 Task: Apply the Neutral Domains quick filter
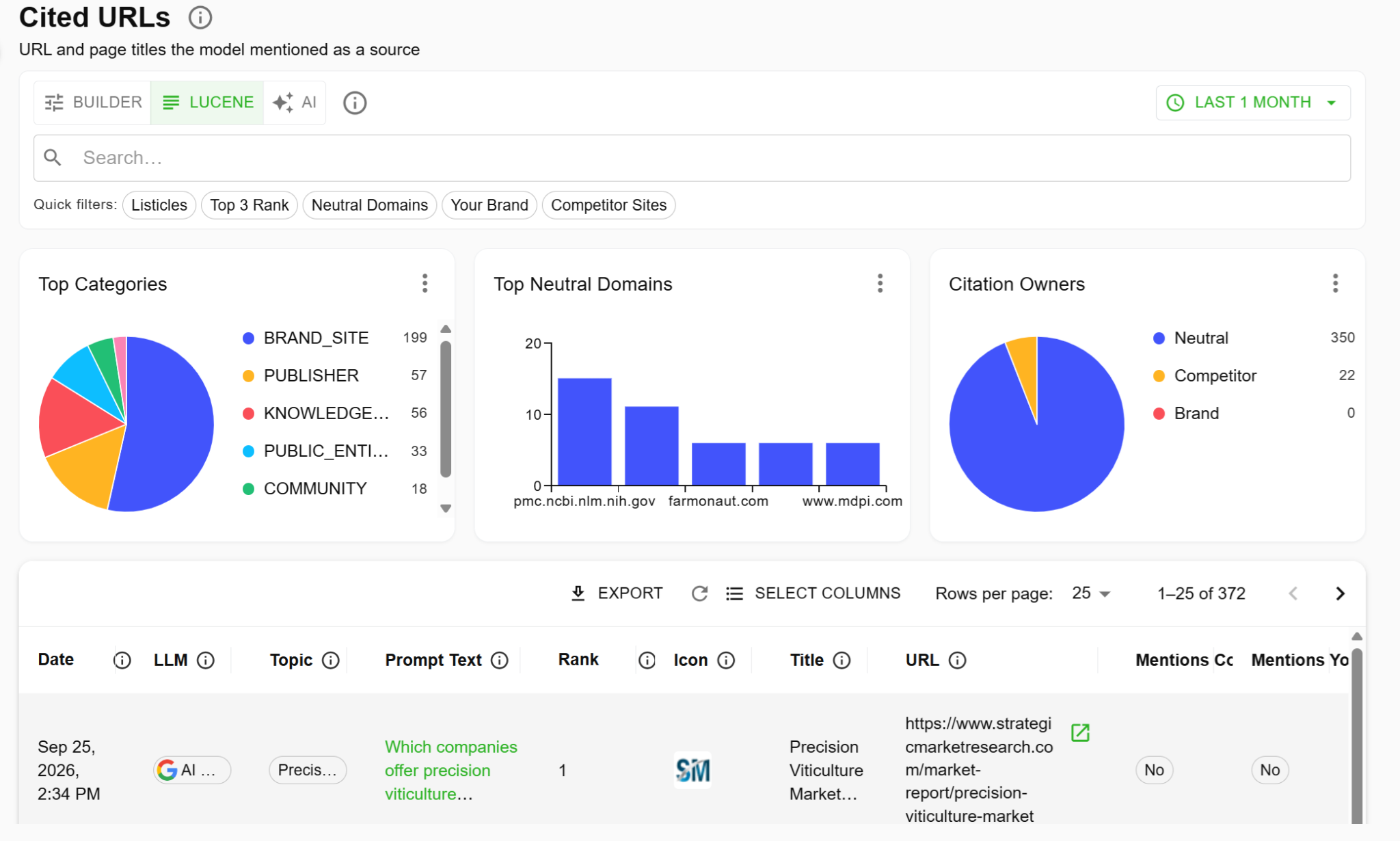pos(370,205)
